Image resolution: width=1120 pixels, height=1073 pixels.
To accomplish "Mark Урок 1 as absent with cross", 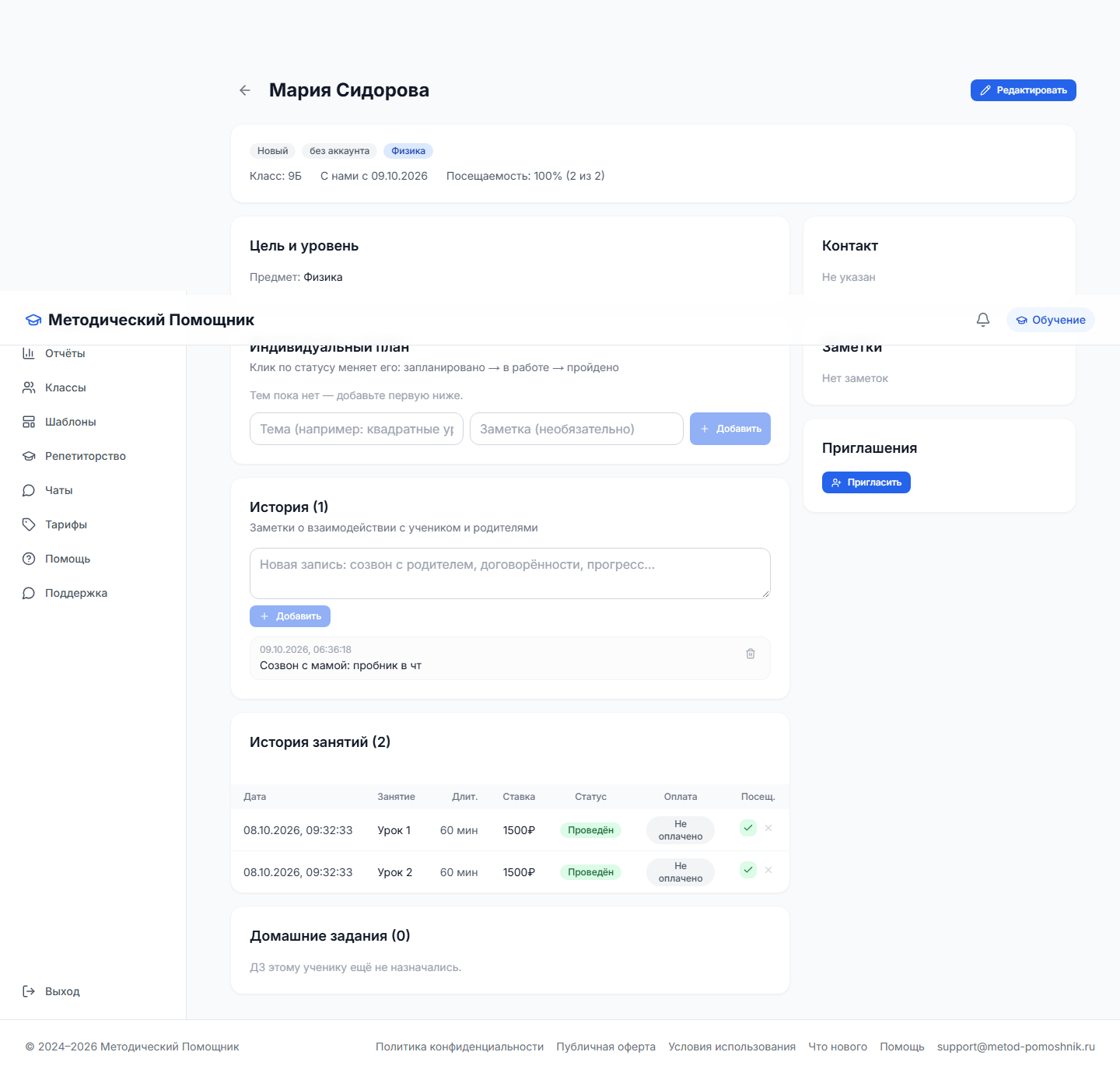I will coord(768,828).
